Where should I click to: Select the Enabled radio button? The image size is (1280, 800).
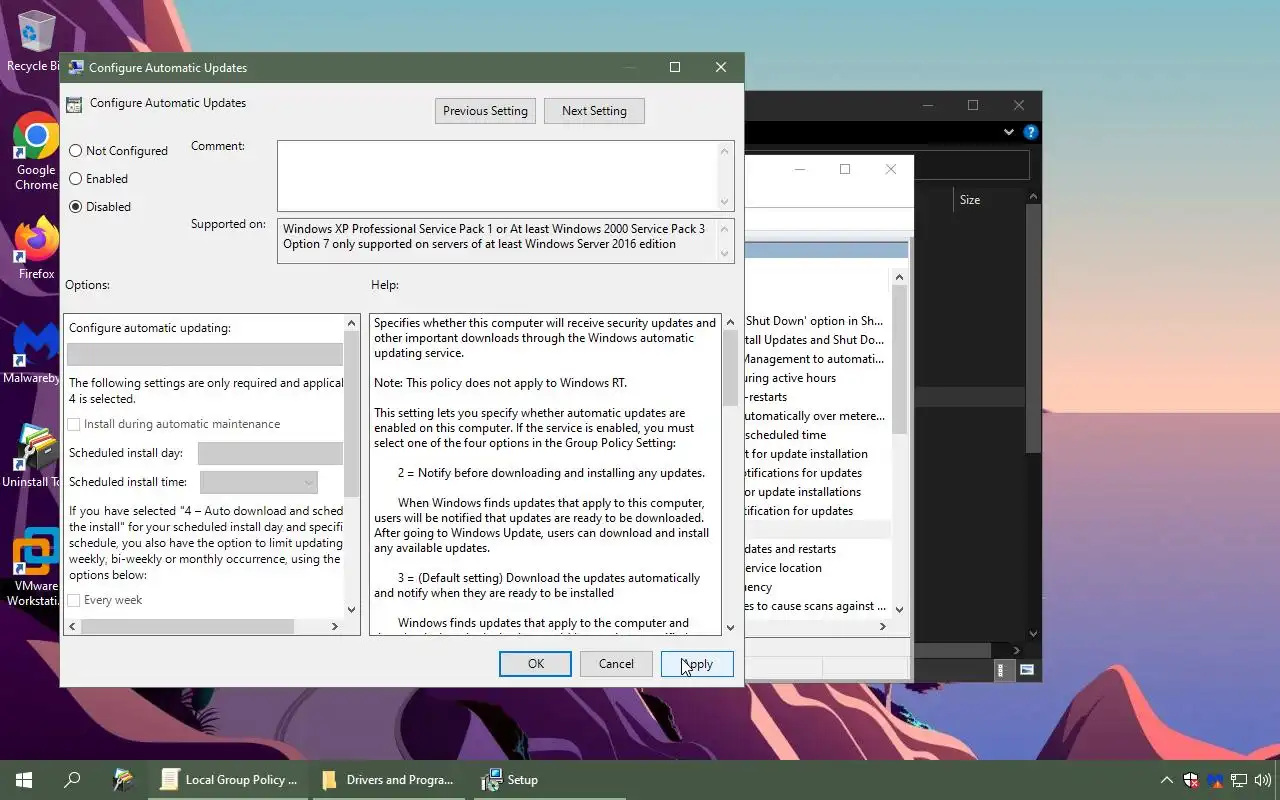75,179
